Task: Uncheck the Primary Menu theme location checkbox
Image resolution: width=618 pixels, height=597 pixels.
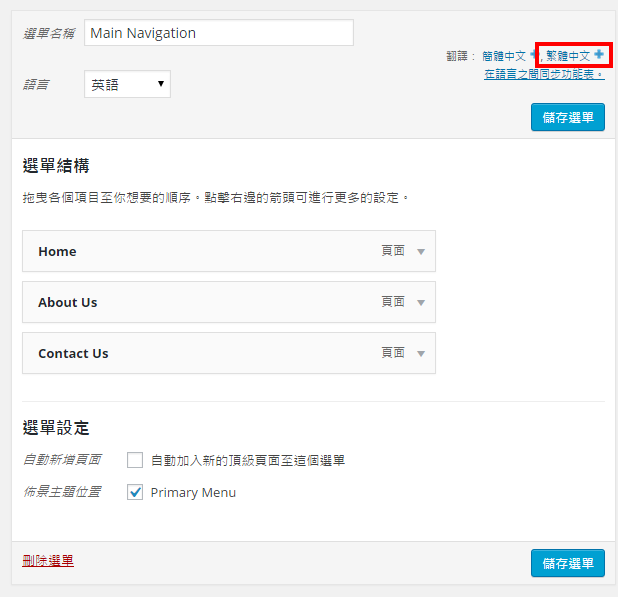Action: pos(135,492)
